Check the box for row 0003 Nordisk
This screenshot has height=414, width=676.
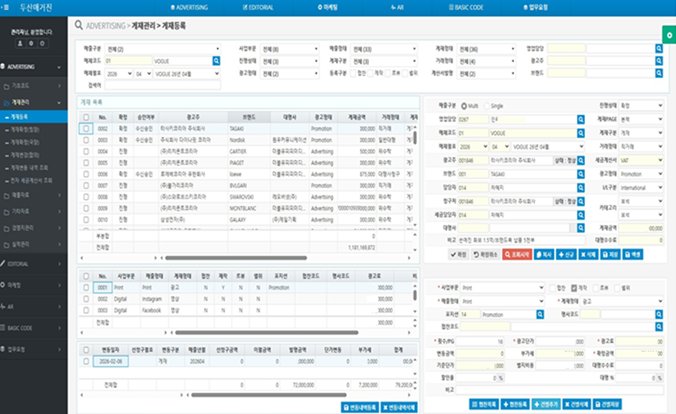coord(86,140)
